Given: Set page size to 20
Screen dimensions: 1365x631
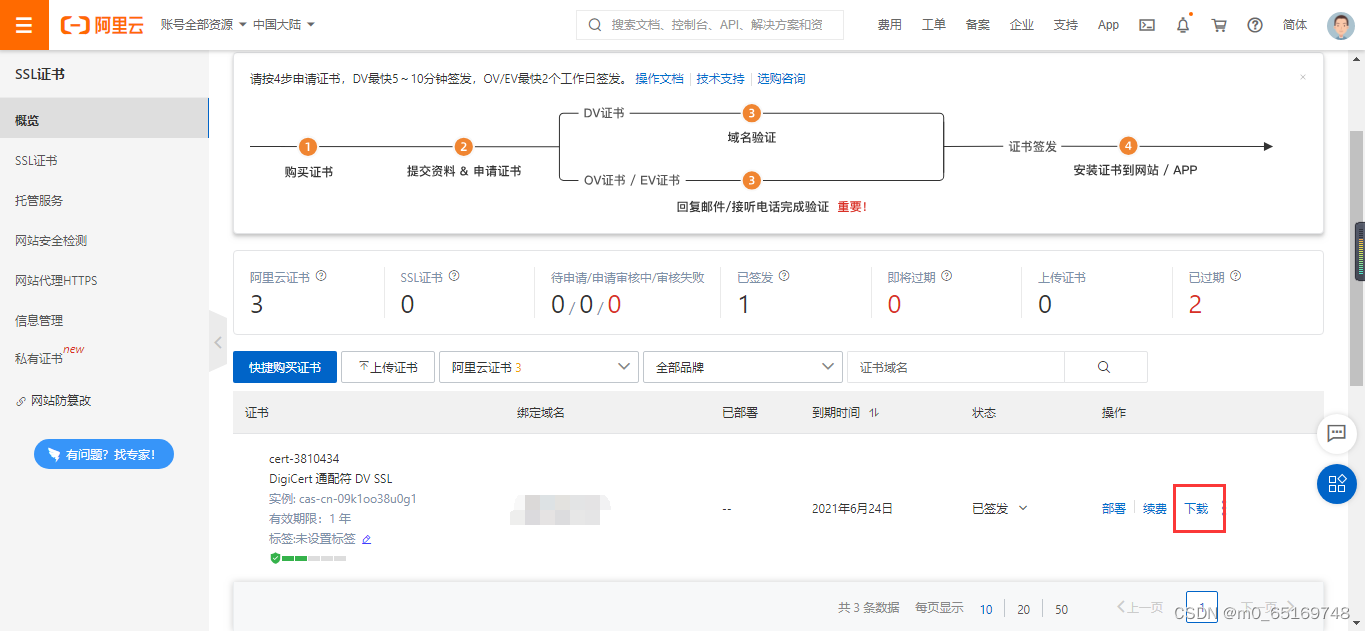Looking at the screenshot, I should click(1023, 609).
